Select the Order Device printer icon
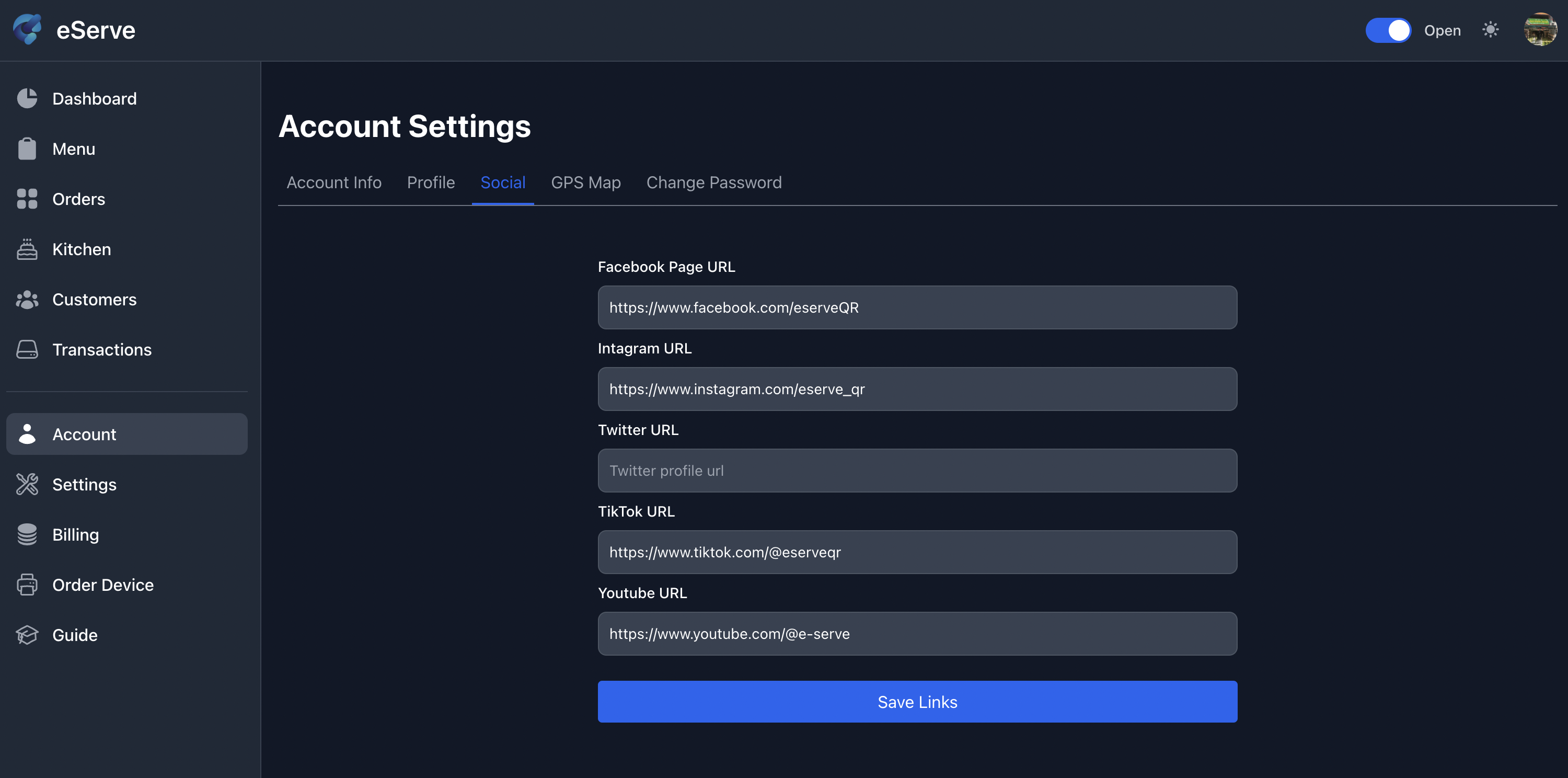This screenshot has width=1568, height=778. point(27,585)
